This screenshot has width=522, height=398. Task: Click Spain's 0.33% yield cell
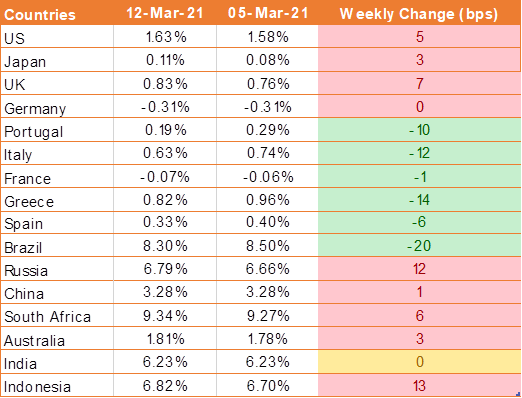(x=165, y=222)
